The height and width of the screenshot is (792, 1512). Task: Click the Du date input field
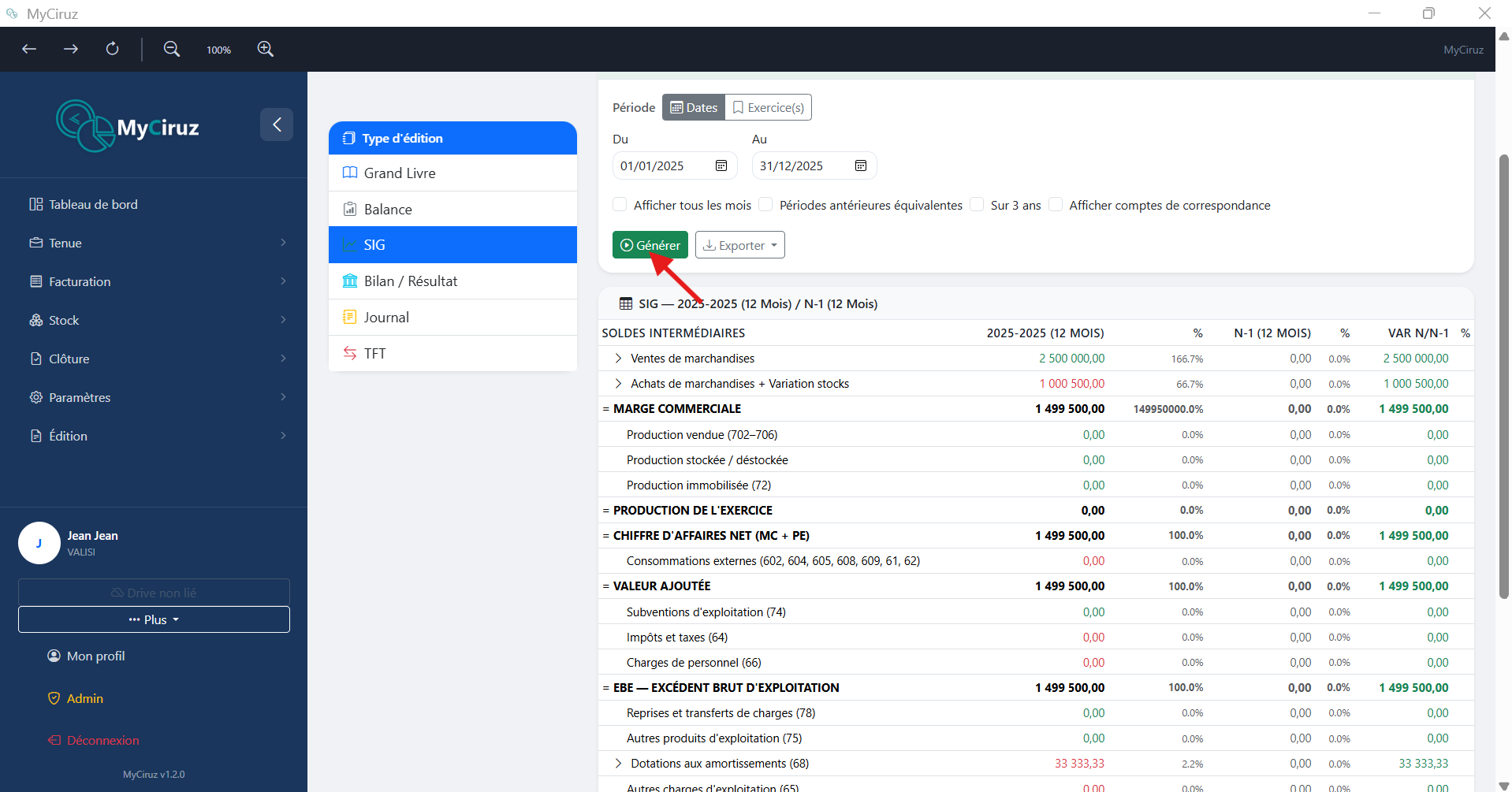[675, 165]
